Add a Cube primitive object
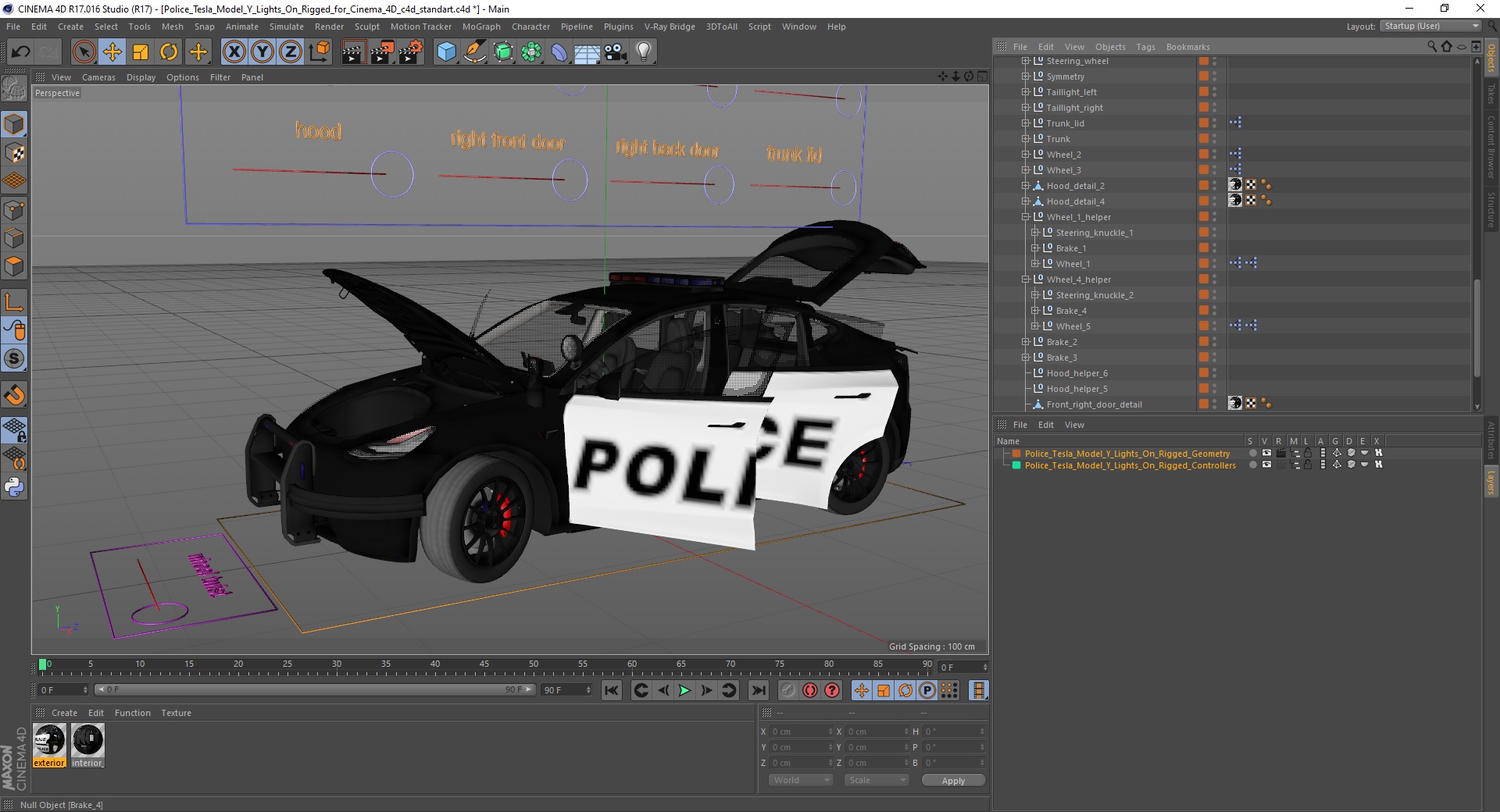 pos(446,52)
